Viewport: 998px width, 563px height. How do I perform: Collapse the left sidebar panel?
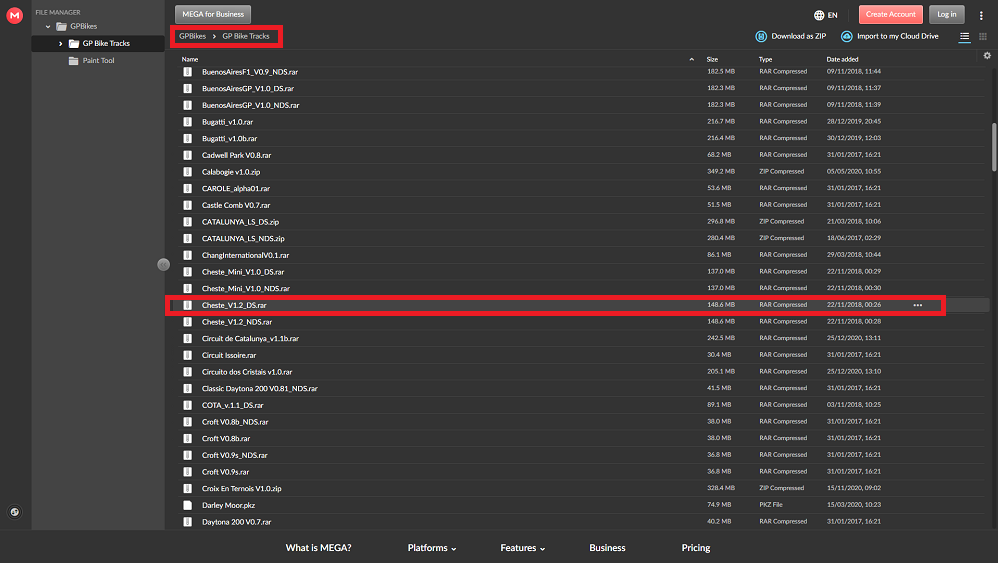(164, 265)
